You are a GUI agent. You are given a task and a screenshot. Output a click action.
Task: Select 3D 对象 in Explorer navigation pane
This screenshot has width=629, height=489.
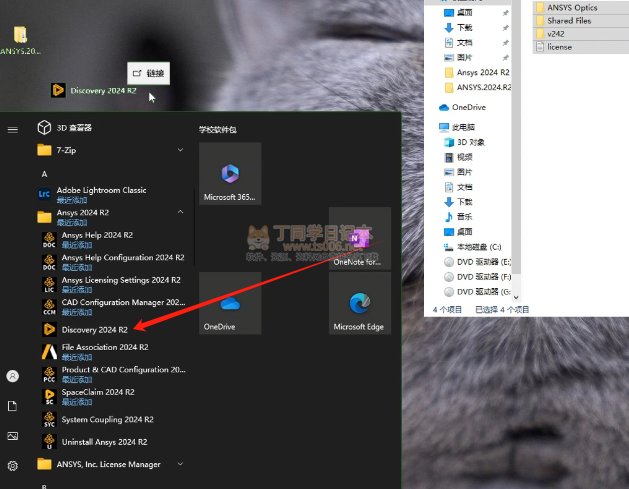pos(464,142)
